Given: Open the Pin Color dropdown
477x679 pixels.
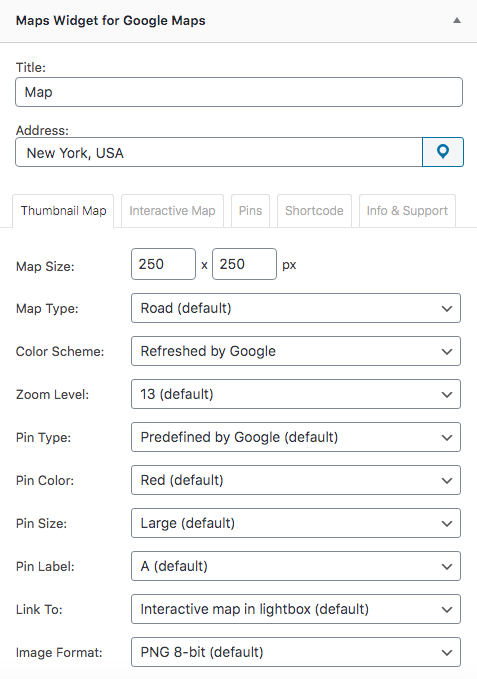Looking at the screenshot, I should [x=296, y=480].
